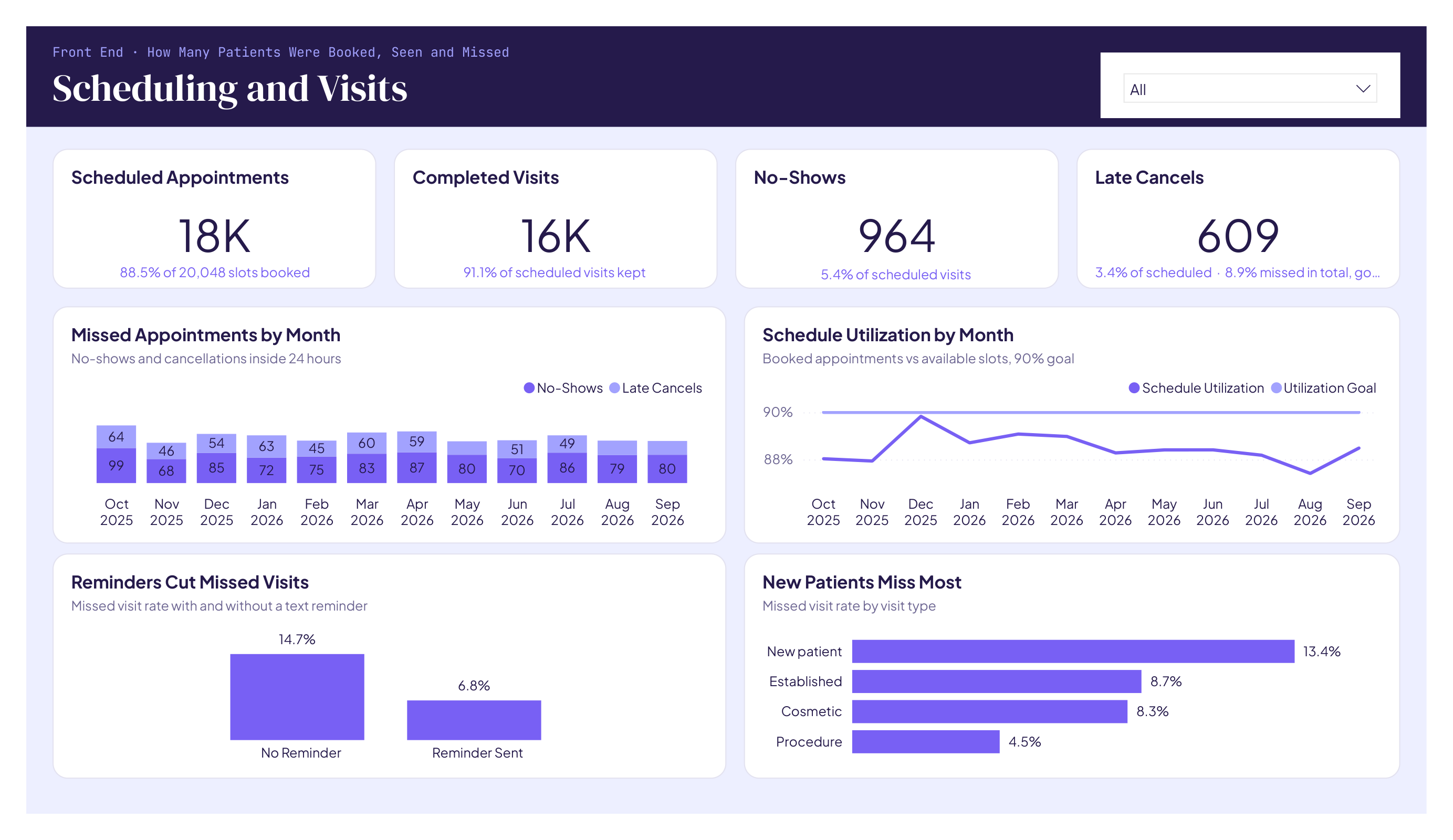Click Apr 2026 no-shows bar 87
Image resolution: width=1453 pixels, height=840 pixels.
[x=417, y=468]
